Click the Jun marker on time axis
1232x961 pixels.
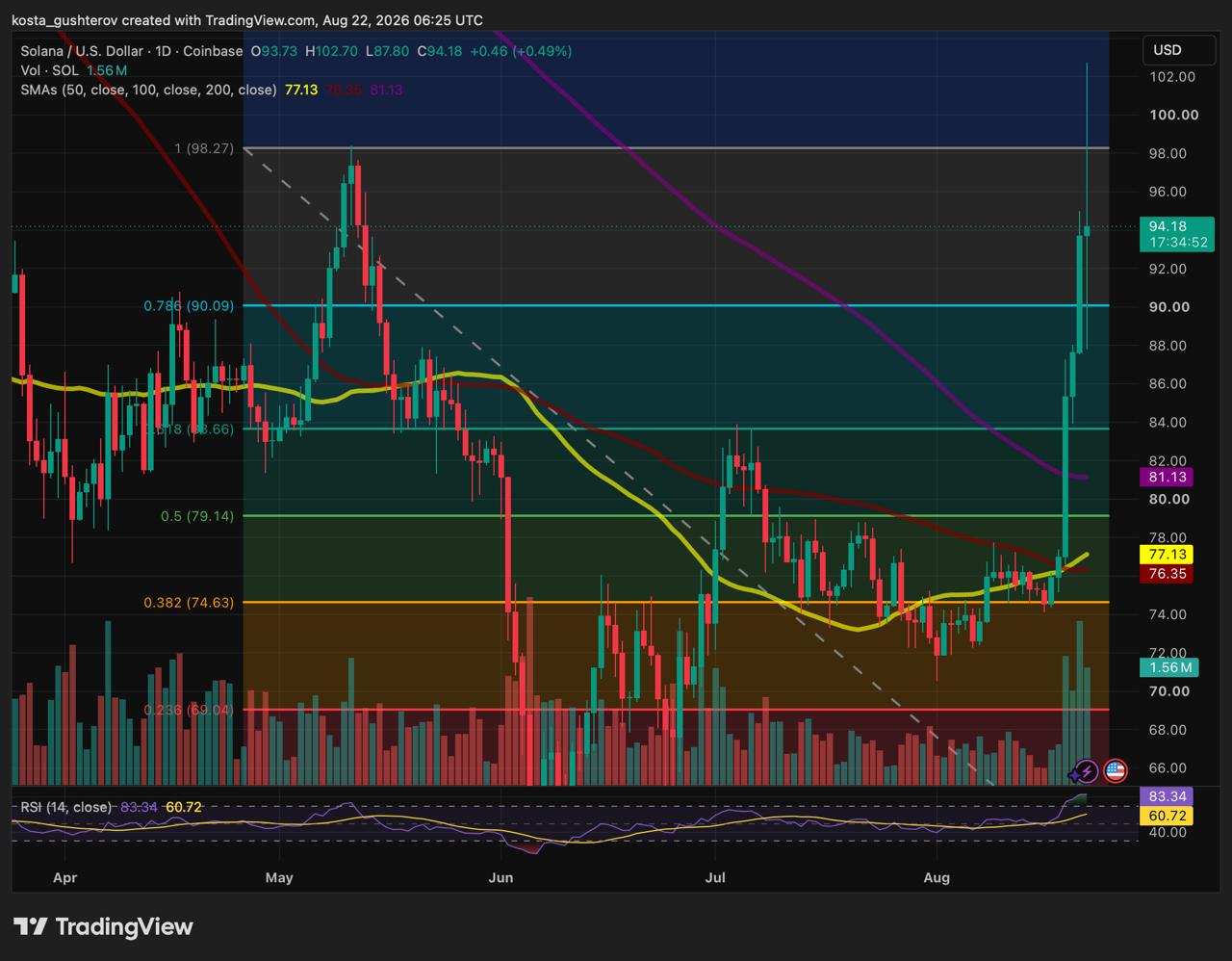point(500,878)
